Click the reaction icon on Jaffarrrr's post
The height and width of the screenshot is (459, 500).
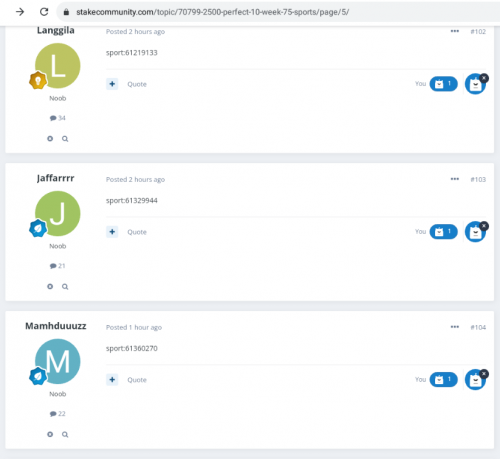475,232
